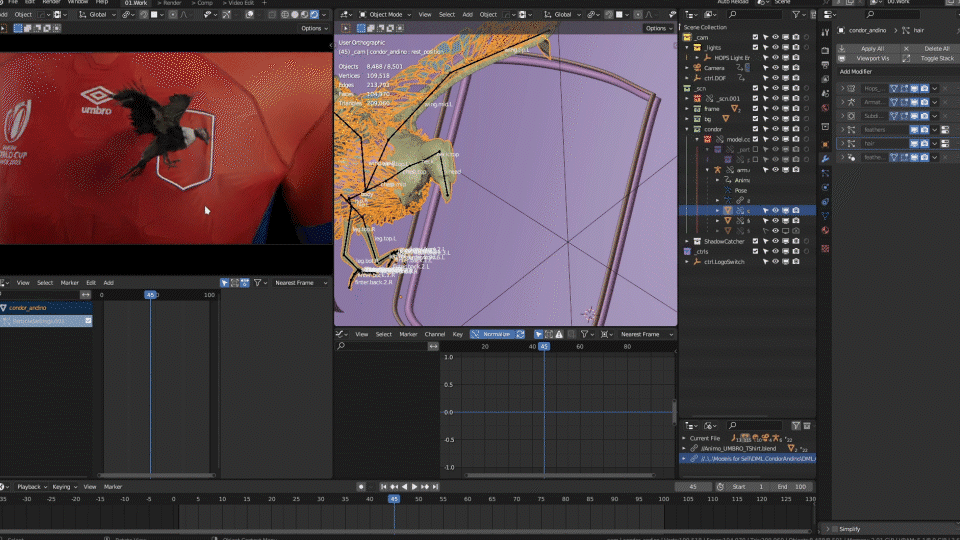Image resolution: width=960 pixels, height=540 pixels.
Task: Hide the _cam collection in viewport
Action: click(x=776, y=37)
